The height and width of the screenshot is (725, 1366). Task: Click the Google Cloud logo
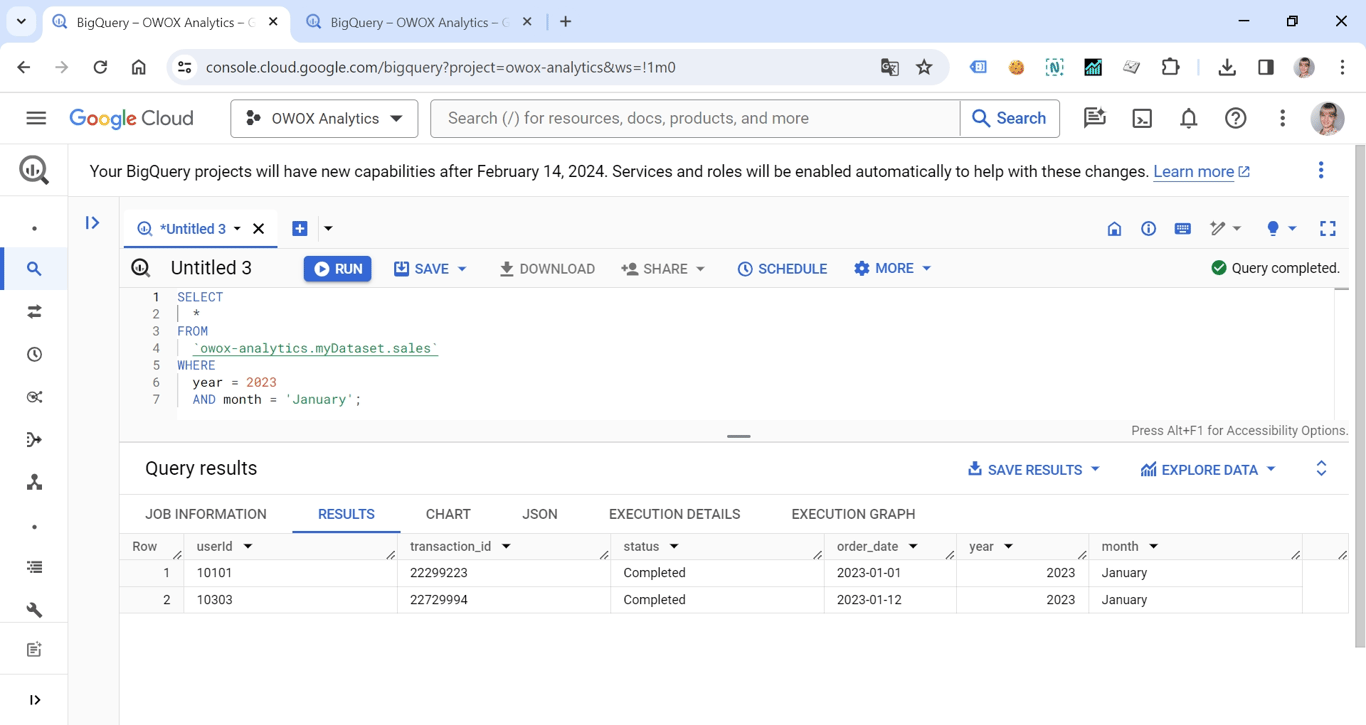pos(131,118)
